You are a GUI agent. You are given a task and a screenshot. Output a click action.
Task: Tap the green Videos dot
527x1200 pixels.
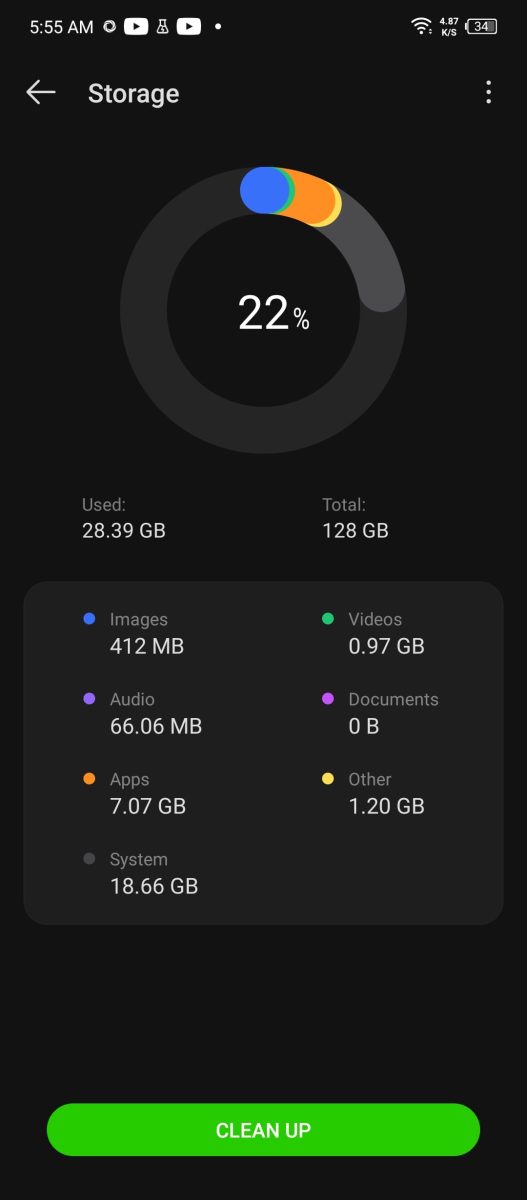[328, 619]
